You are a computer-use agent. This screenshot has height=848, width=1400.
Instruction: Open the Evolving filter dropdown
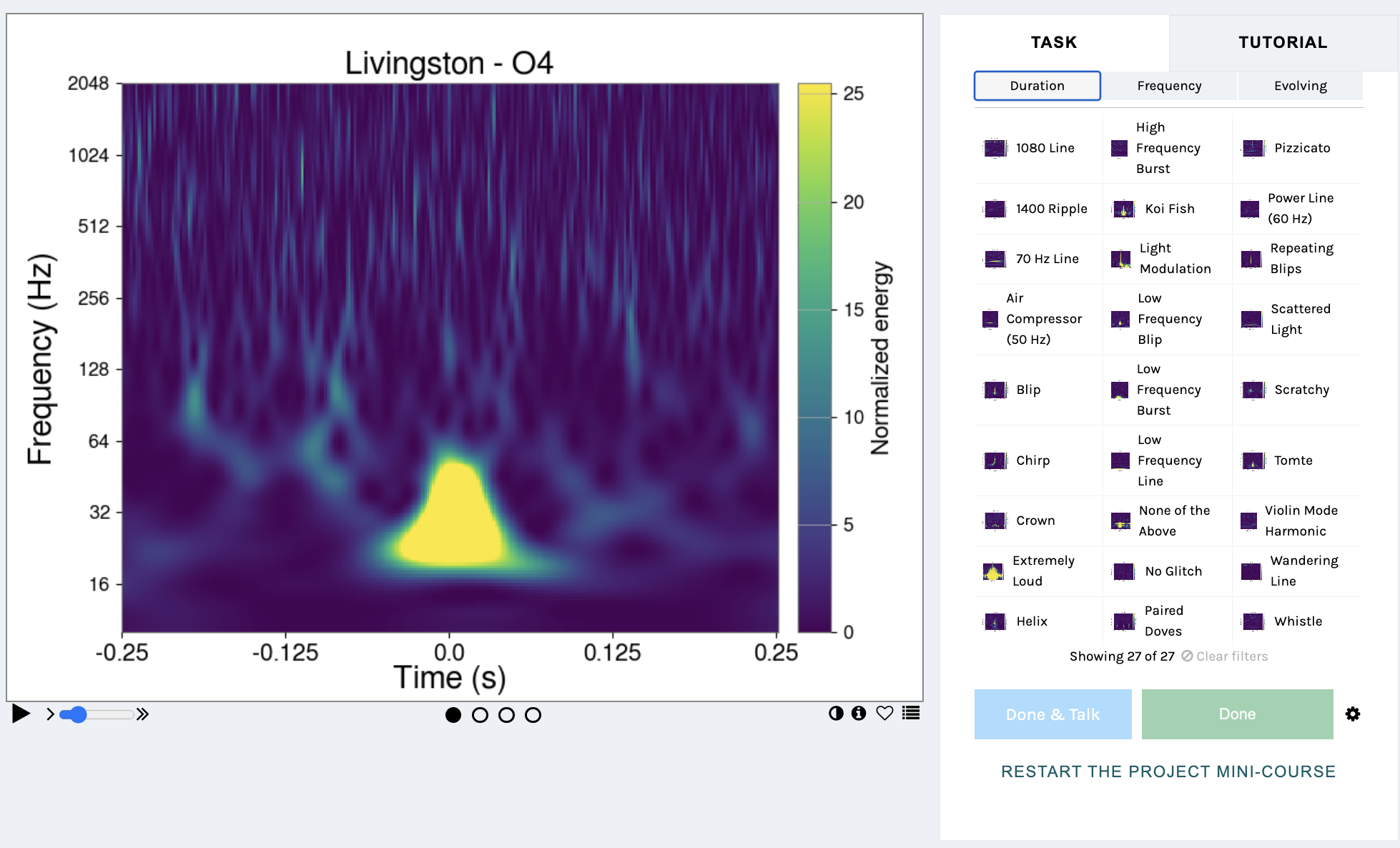click(x=1300, y=86)
